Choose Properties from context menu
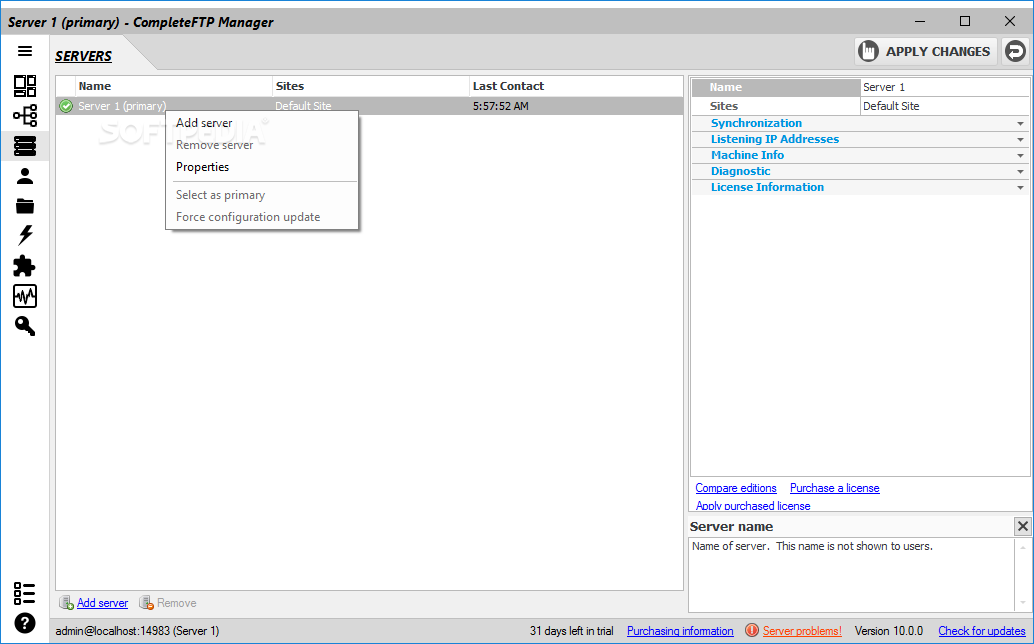This screenshot has height=644, width=1034. pos(202,167)
